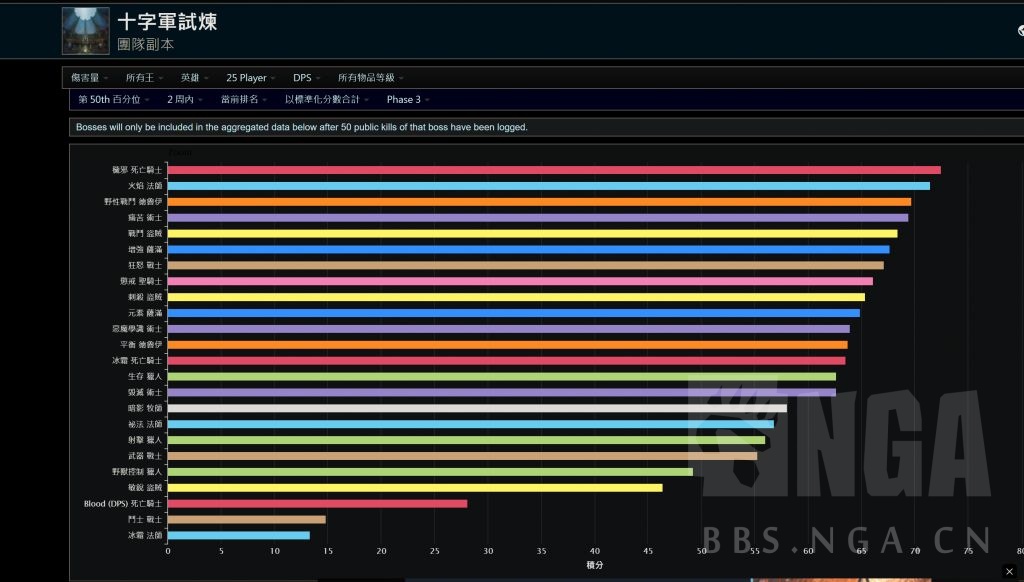Viewport: 1024px width, 582px height.
Task: Expand the 所有王 boss filter
Action: [144, 78]
